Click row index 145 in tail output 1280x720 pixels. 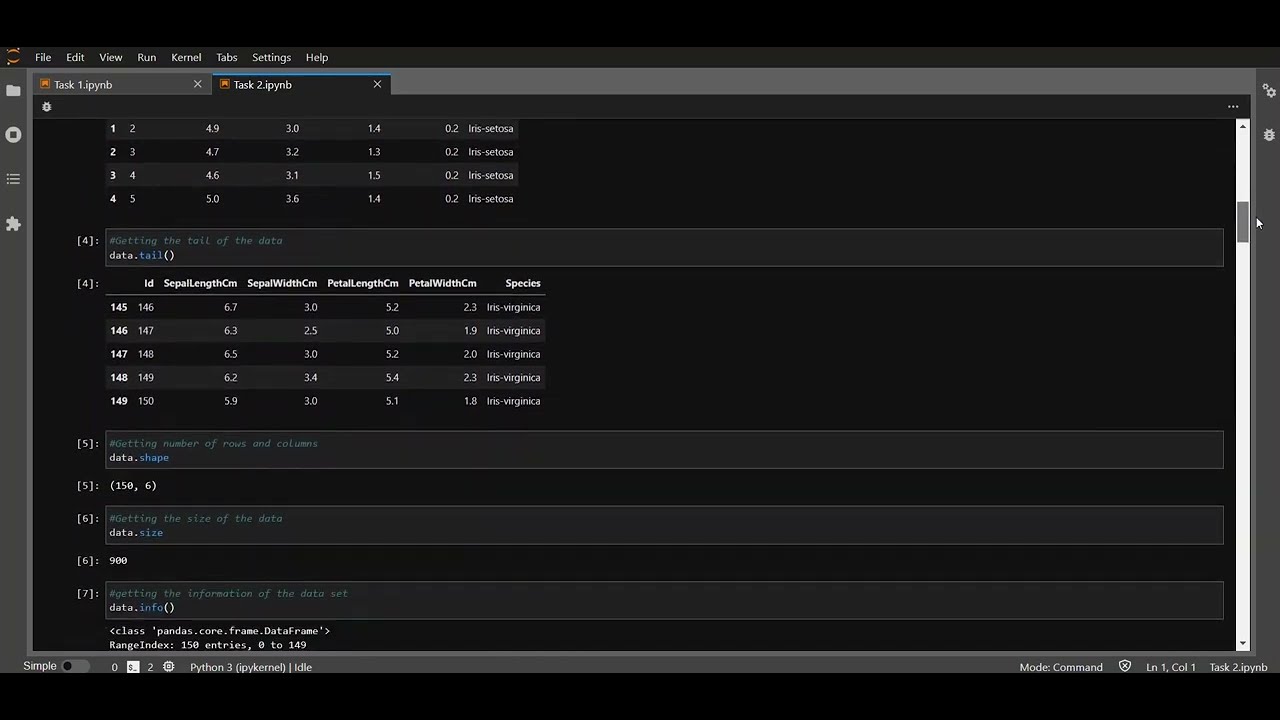(x=119, y=308)
